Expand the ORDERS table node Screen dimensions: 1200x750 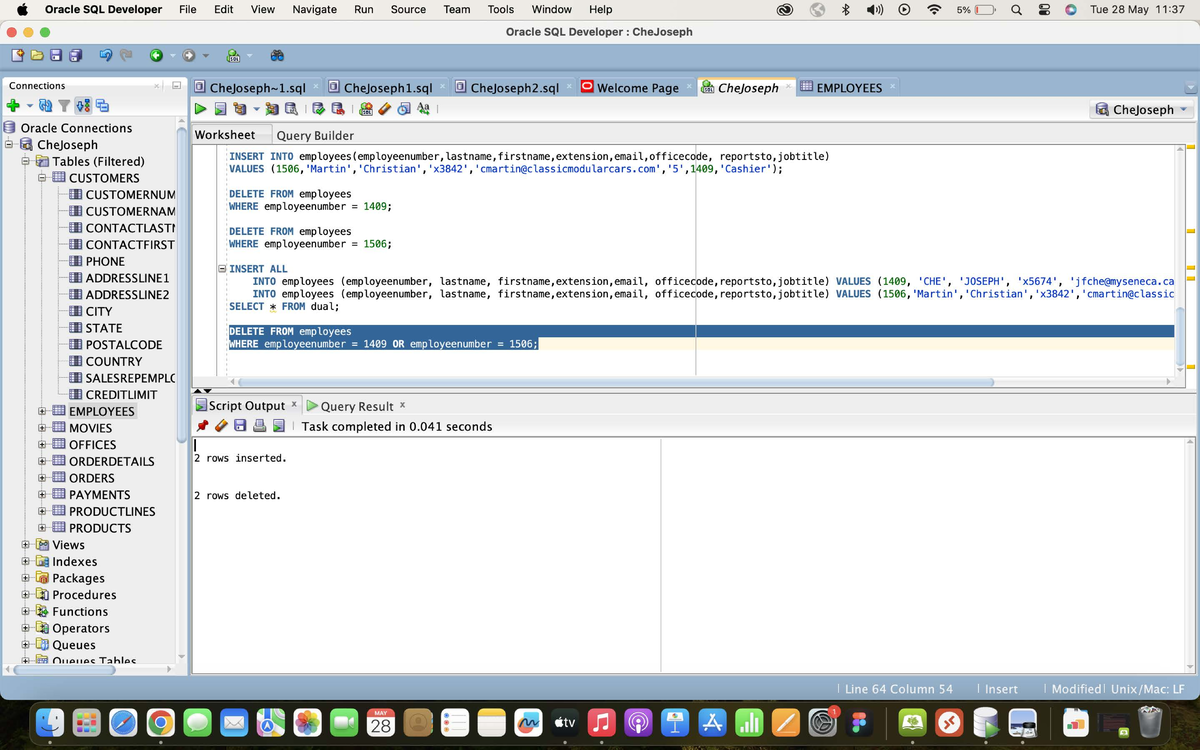[42, 478]
